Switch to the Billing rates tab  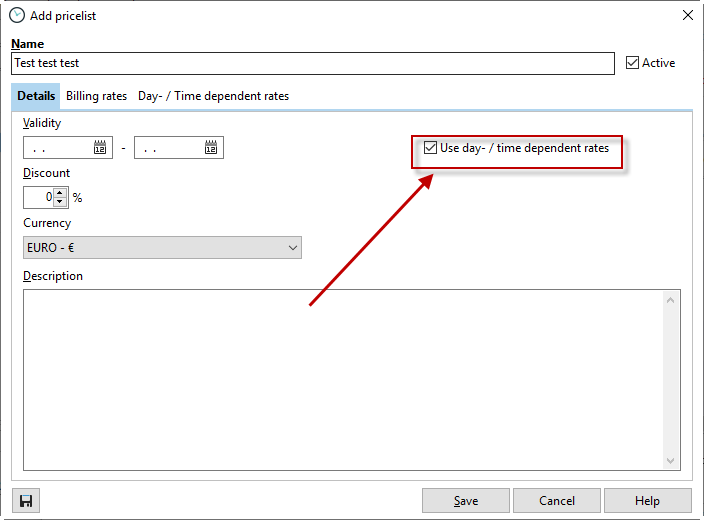(x=97, y=96)
